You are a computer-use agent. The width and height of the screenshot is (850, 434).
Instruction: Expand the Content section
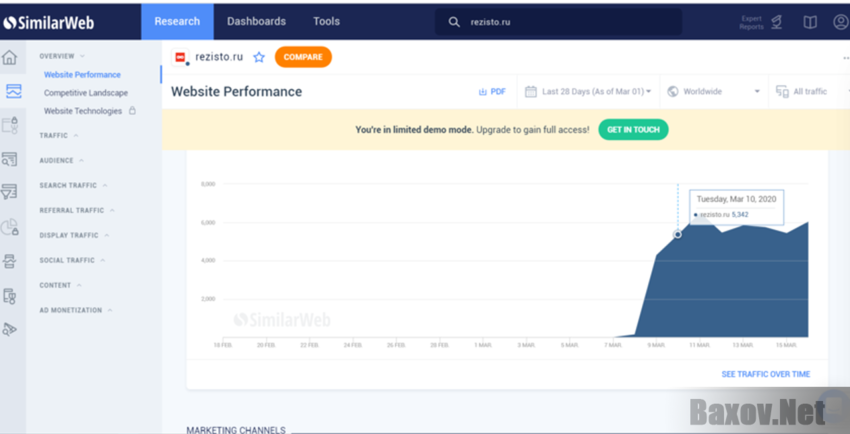pos(61,285)
